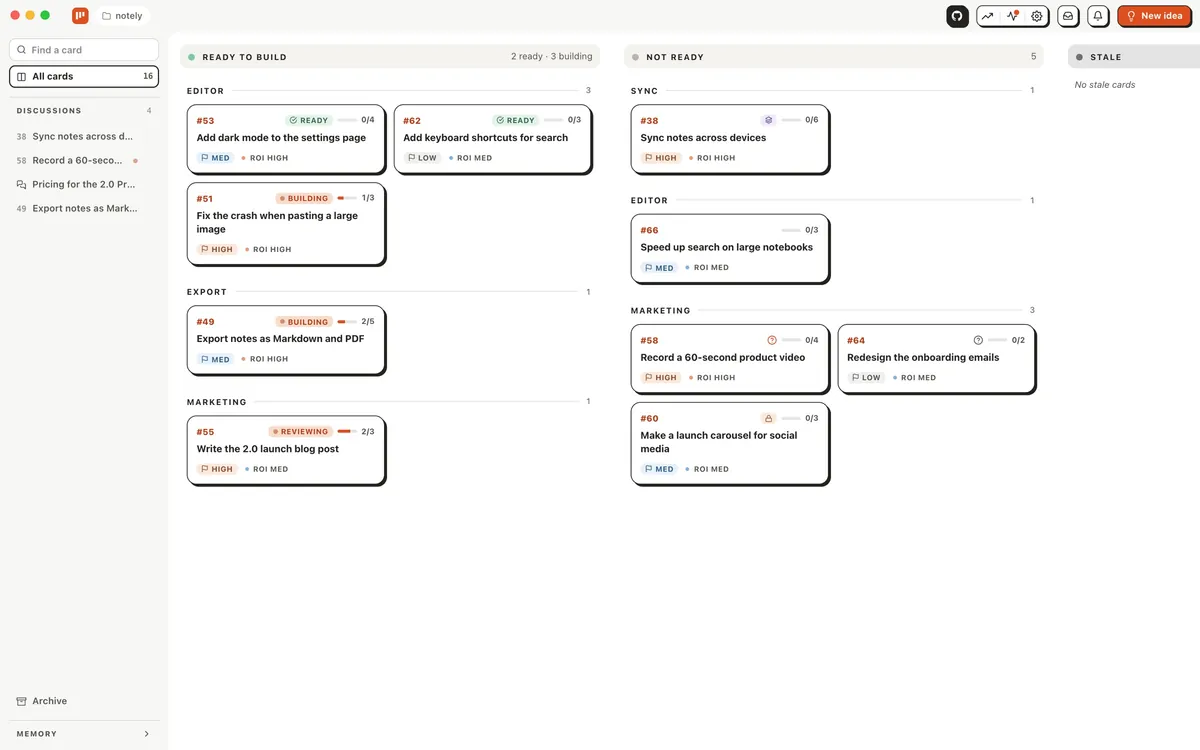Viewport: 1200px width, 750px height.
Task: Click the chat bubbles icon beside Pricing
Action: pyautogui.click(x=22, y=184)
